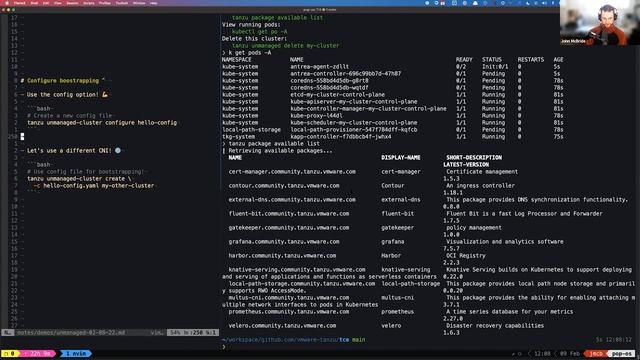Click 'cert-manager.community.tanzu.vmware.com' package

pyautogui.click(x=292, y=172)
